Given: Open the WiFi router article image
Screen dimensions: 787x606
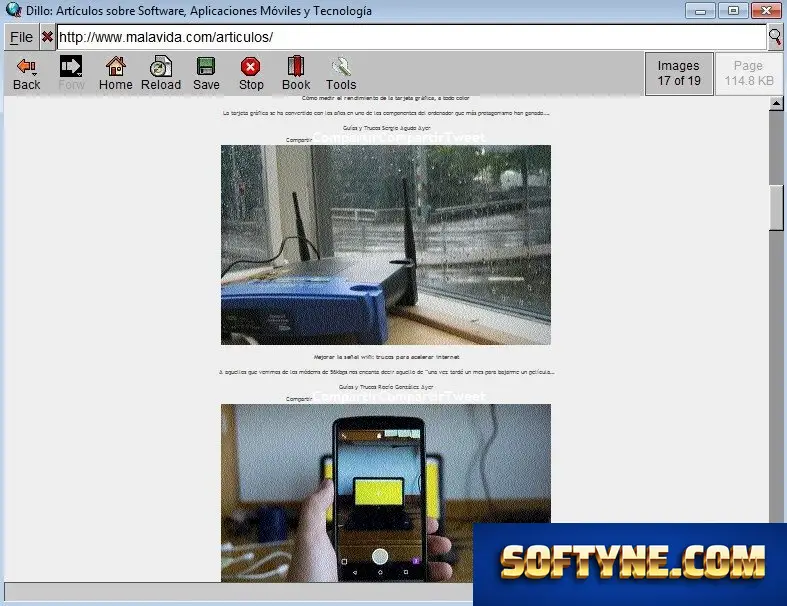Looking at the screenshot, I should (385, 245).
